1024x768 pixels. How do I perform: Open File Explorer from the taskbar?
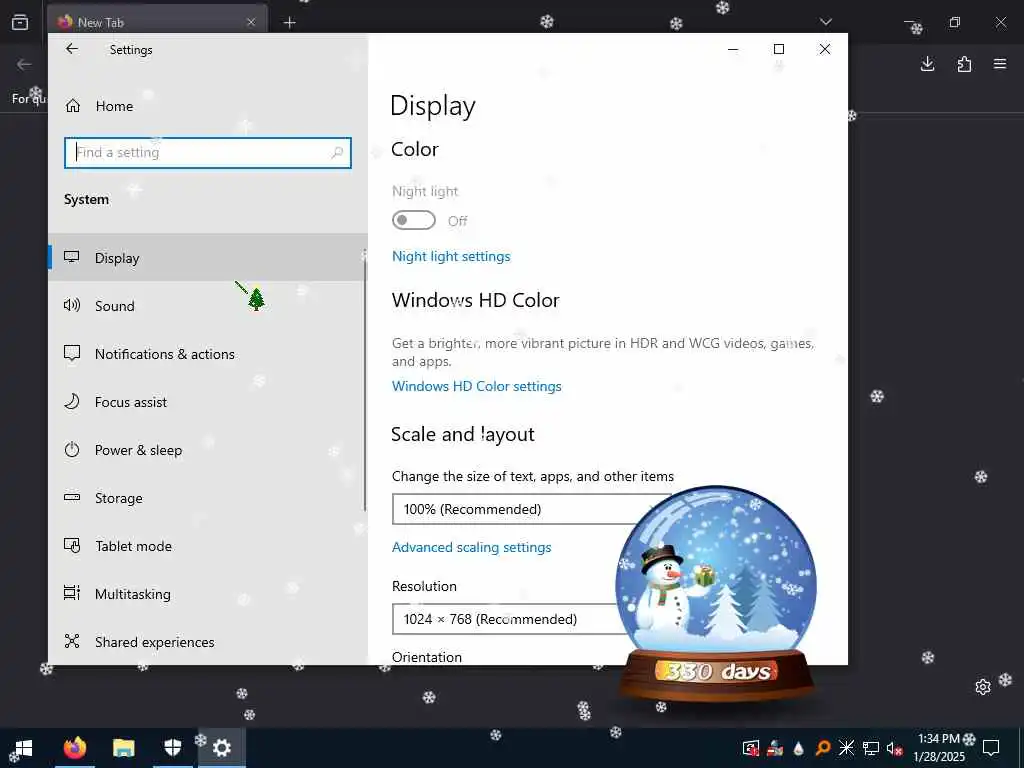[x=123, y=748]
